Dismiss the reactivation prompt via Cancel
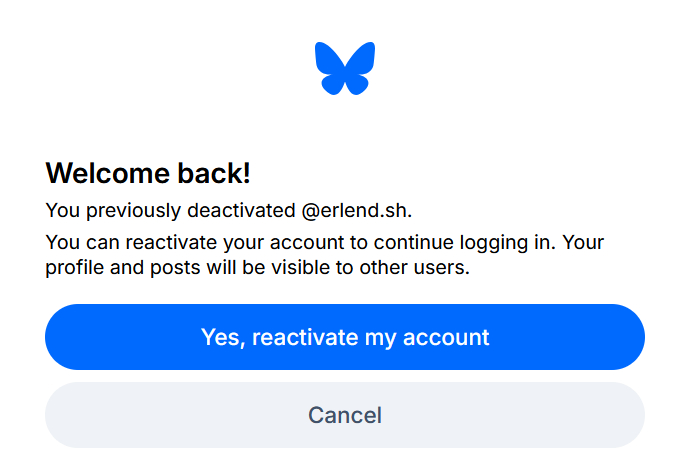Screen dimensions: 699x469 [345, 415]
